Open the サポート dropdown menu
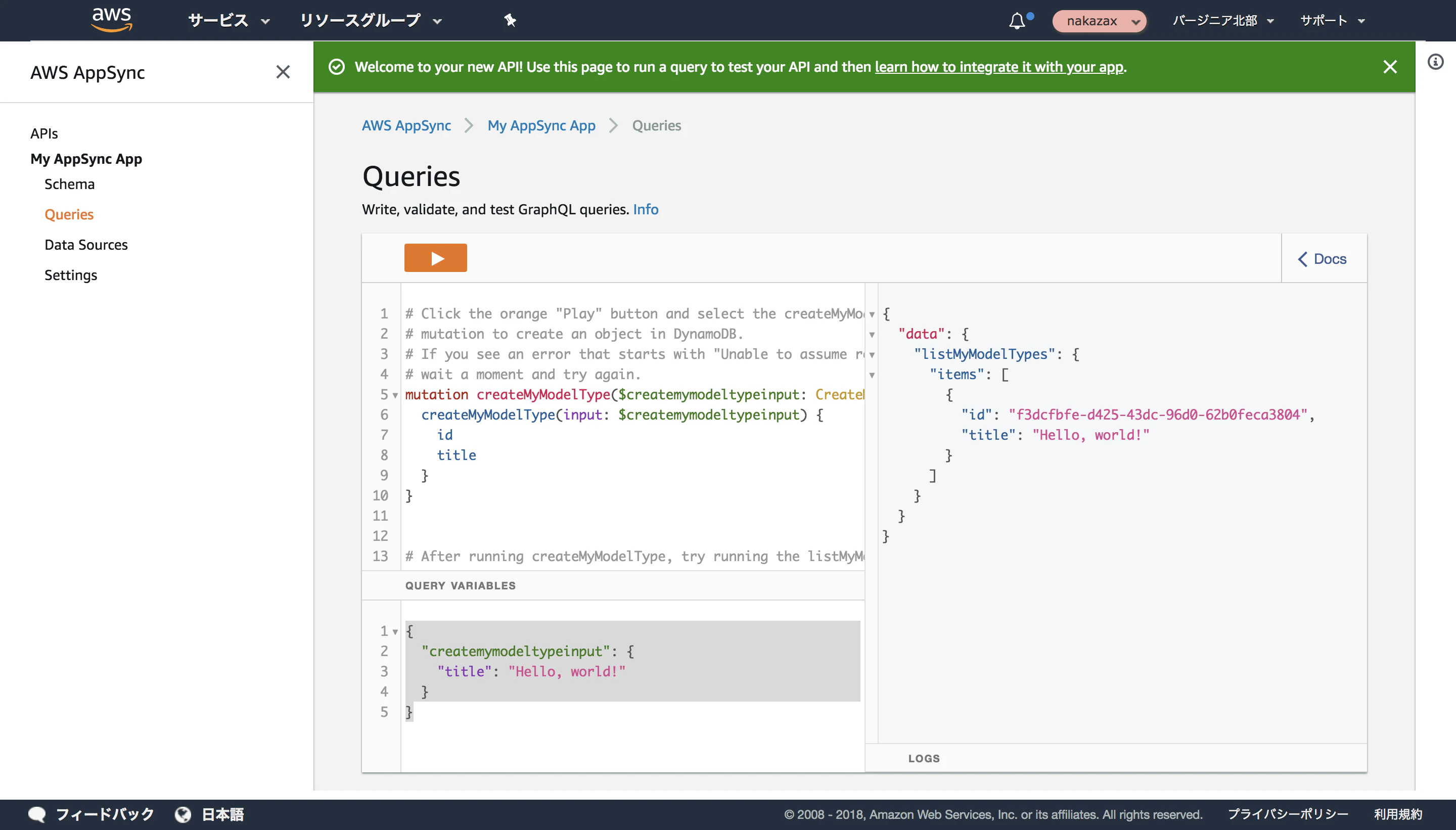The image size is (1456, 830). 1332,21
